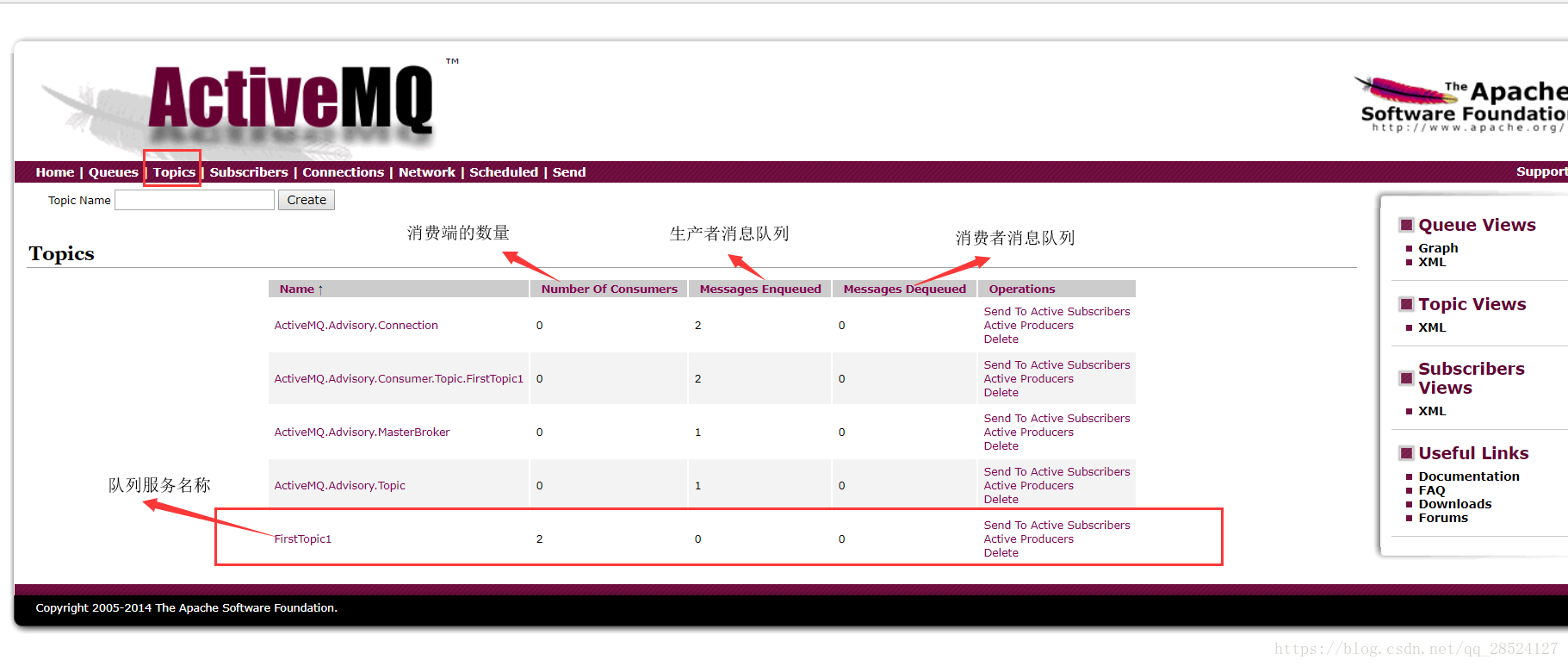View Active Producers for FirstTopic1
1568x666 pixels.
tap(1028, 539)
